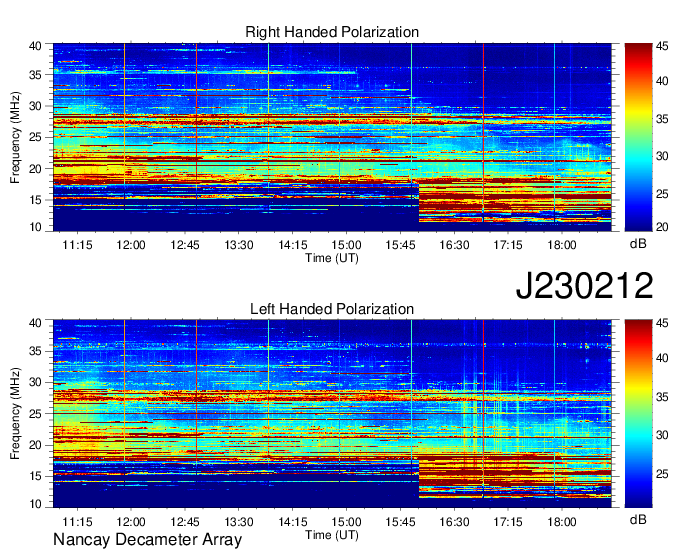Click the 17:15 time tick under Right Handed plot
The image size is (680, 552).
pyautogui.click(x=508, y=245)
